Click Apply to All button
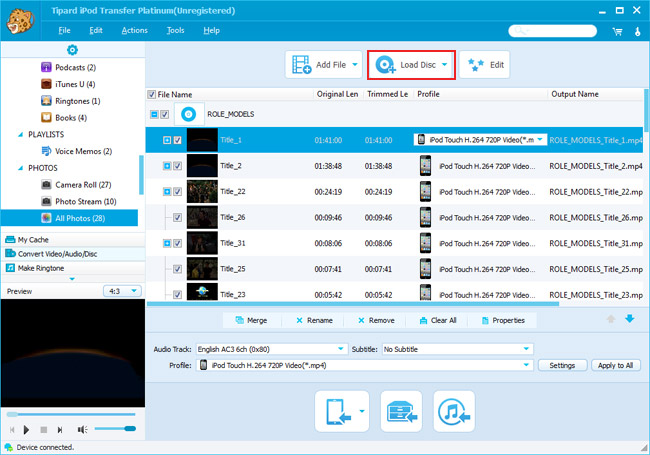The height and width of the screenshot is (455, 650). pos(616,365)
